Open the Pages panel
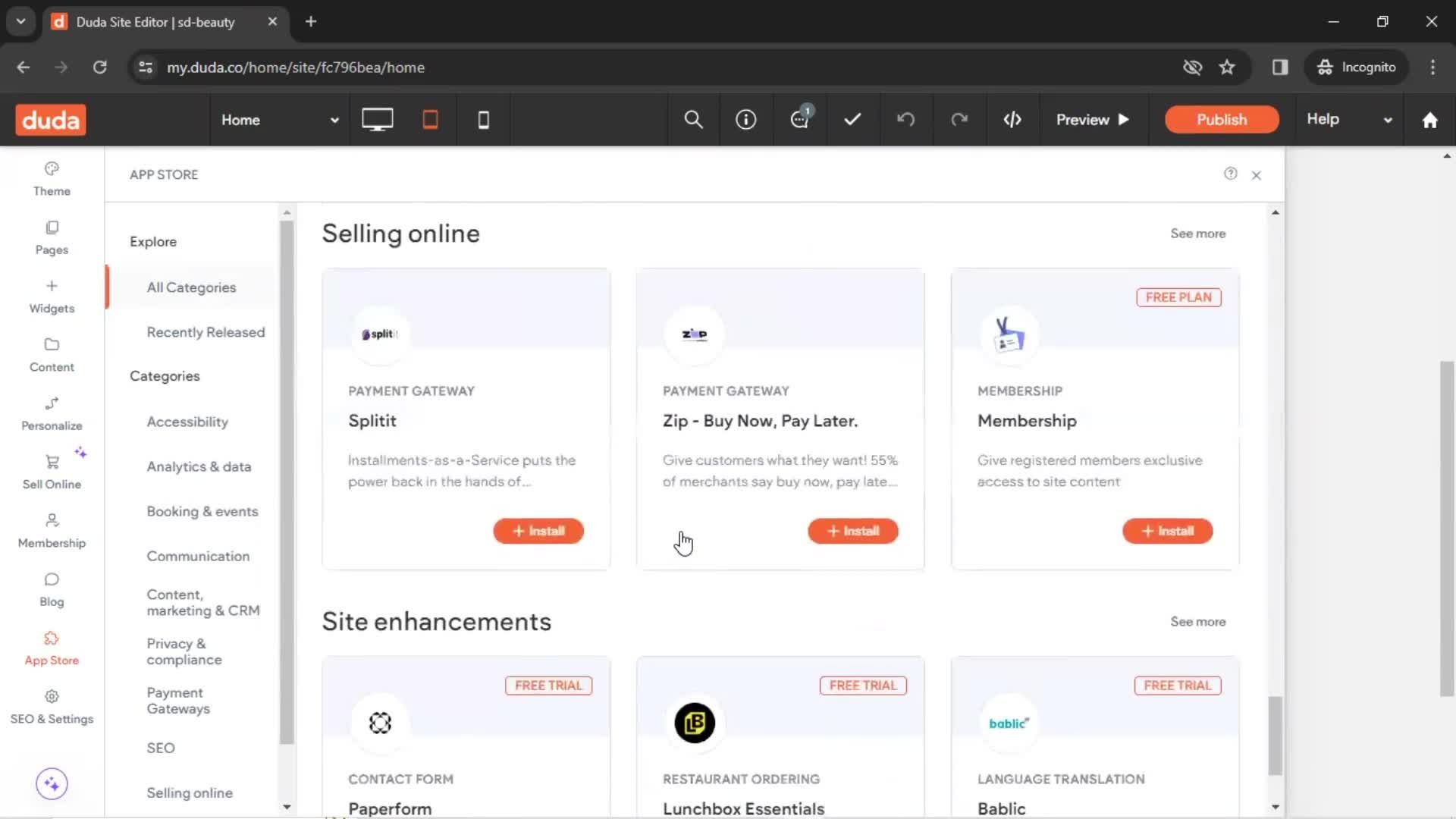The width and height of the screenshot is (1456, 819). pyautogui.click(x=52, y=237)
